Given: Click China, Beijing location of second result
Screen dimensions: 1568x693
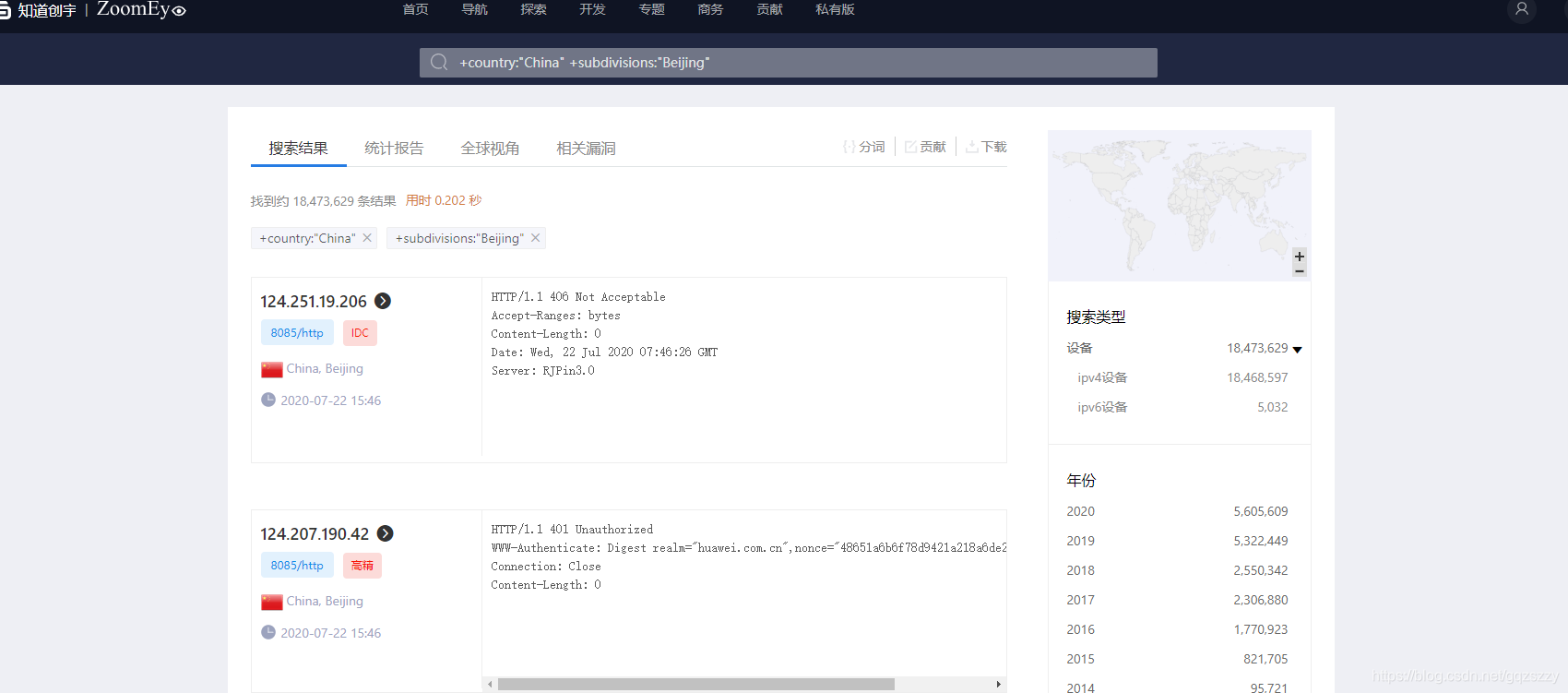Looking at the screenshot, I should tap(325, 601).
